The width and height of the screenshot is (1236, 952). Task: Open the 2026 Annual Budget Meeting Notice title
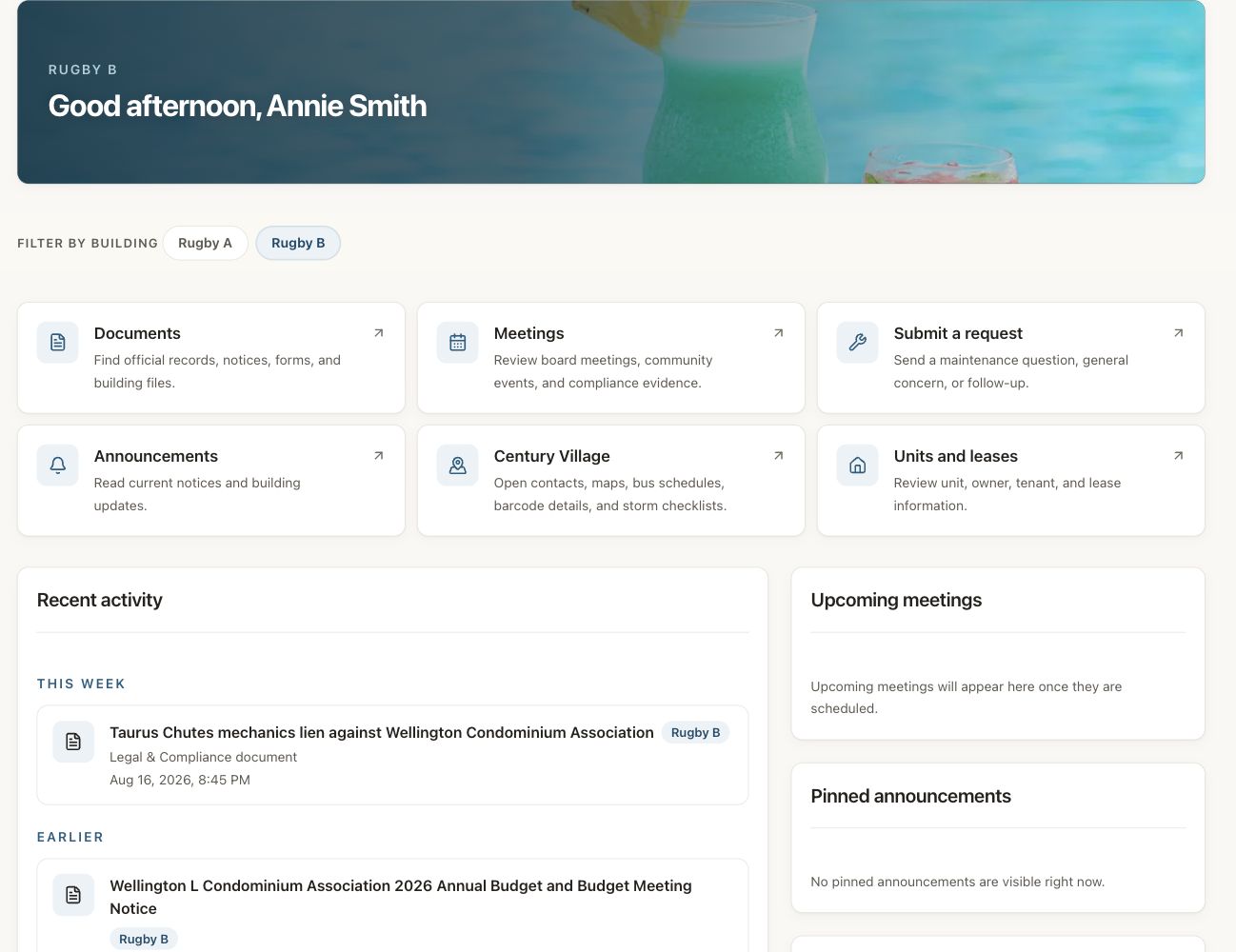[x=401, y=897]
